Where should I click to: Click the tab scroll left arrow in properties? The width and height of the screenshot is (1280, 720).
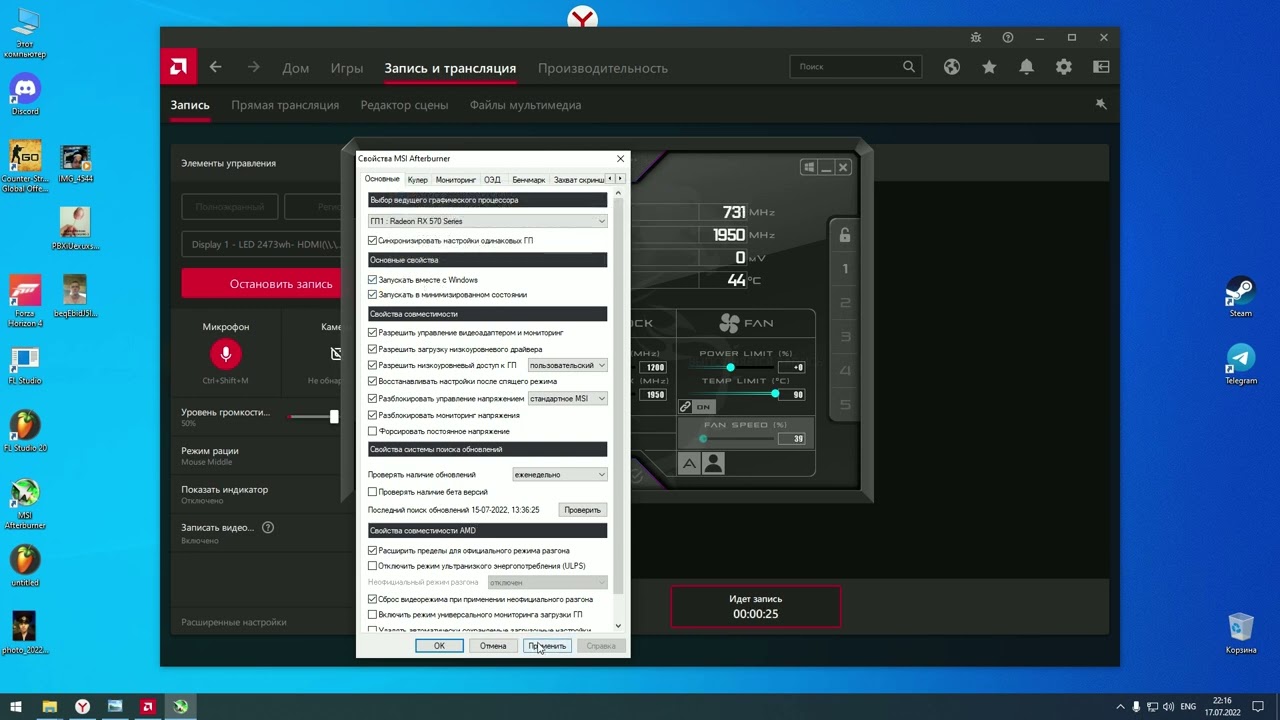coord(610,179)
